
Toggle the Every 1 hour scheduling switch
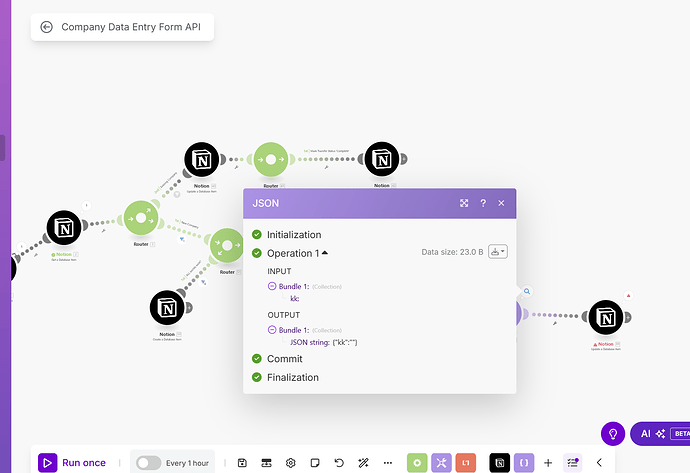(x=148, y=462)
